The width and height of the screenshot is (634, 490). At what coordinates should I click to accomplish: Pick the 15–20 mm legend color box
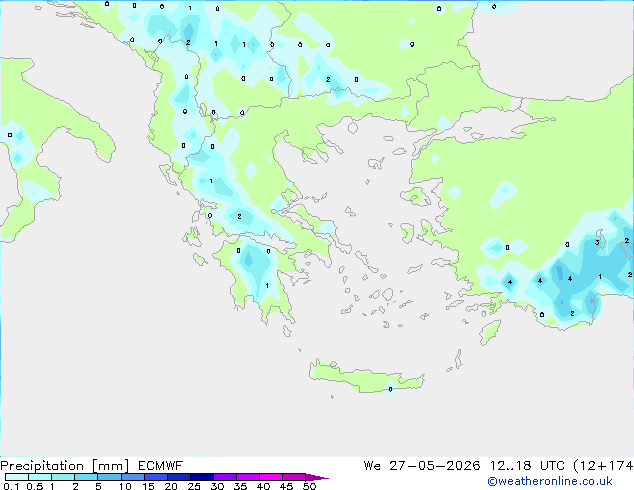(x=156, y=477)
